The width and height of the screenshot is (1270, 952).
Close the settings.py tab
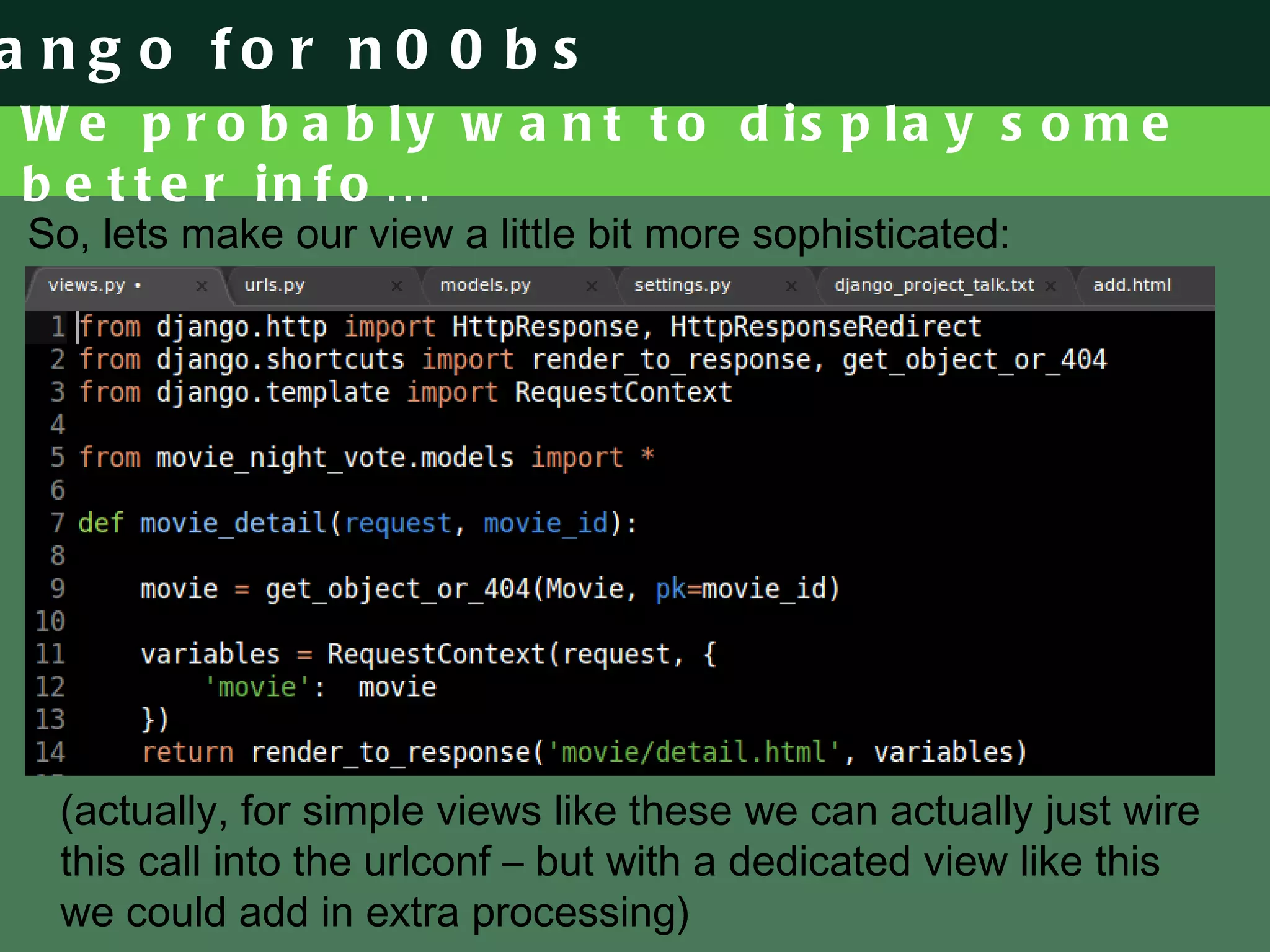pyautogui.click(x=791, y=286)
